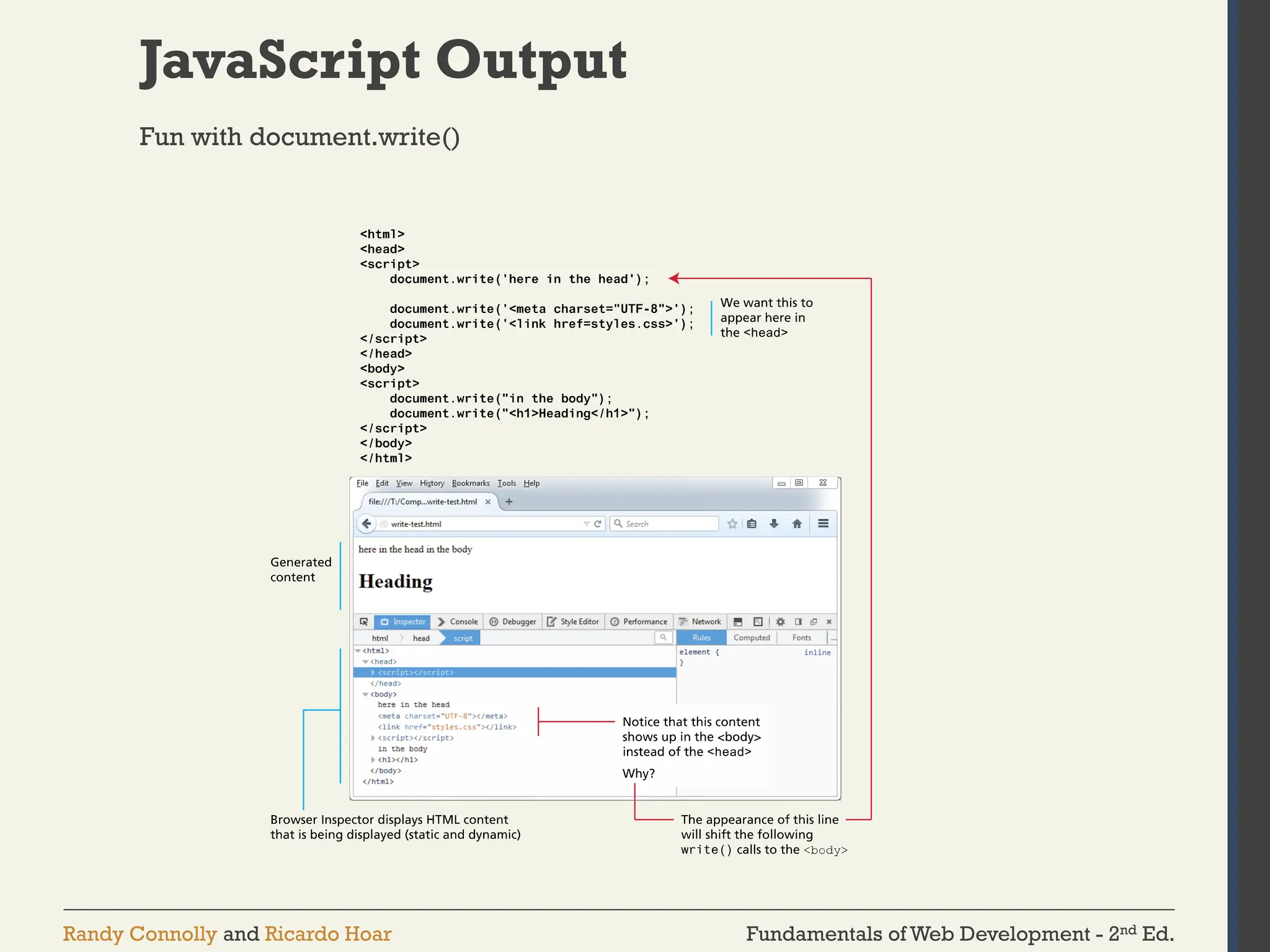Click the head breadcrumb
Screen dimensions: 1270x952
tap(422, 638)
